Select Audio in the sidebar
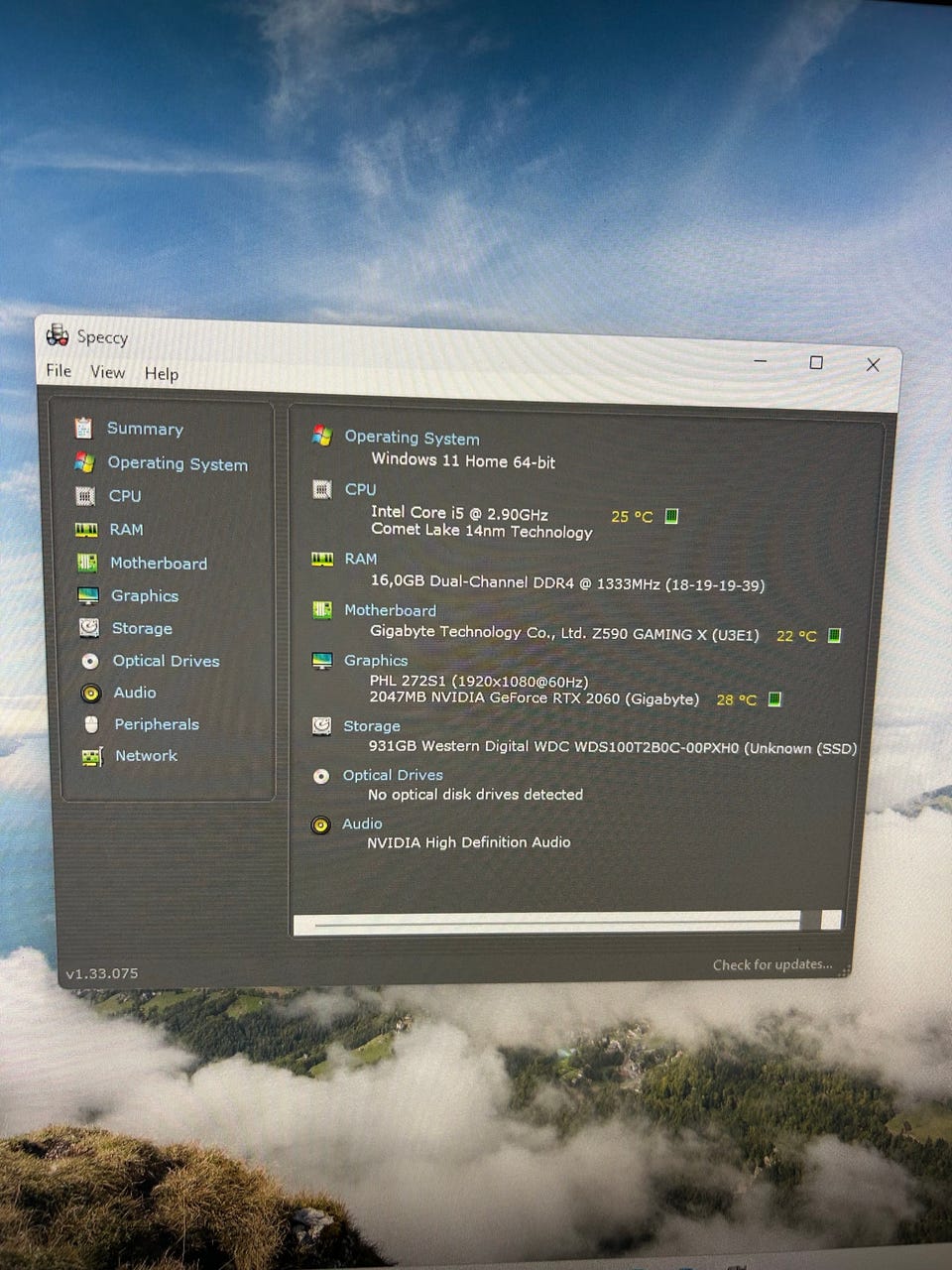The image size is (952, 1270). (x=135, y=693)
